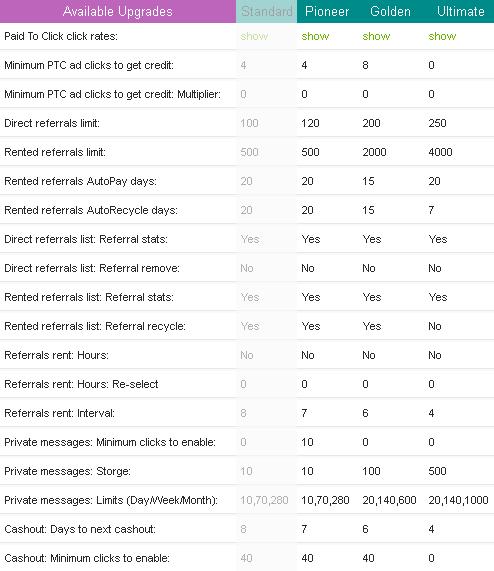
Task: Show click rates for Ultimate membership
Action: point(442,36)
